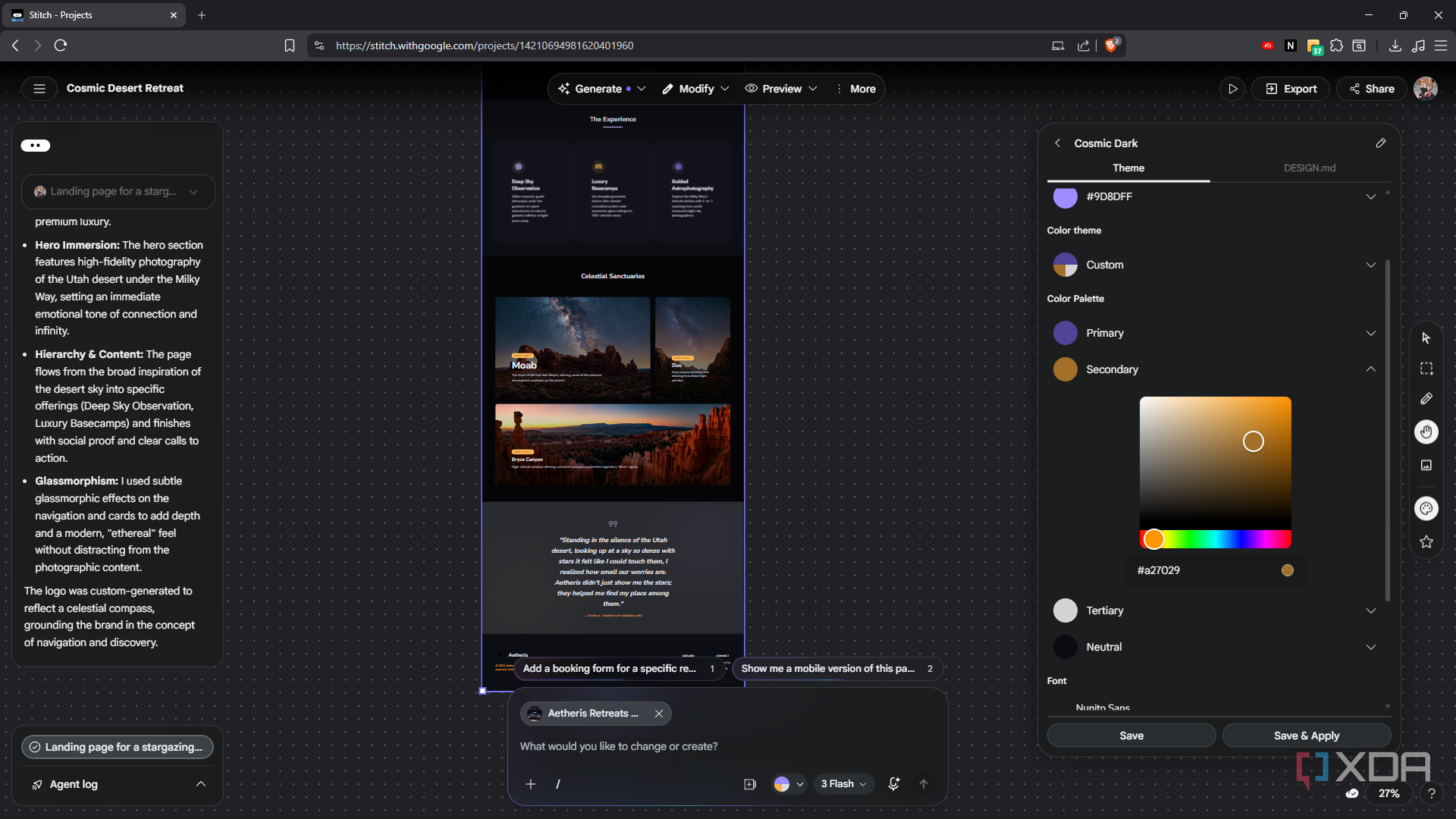Click the edit pencil icon for Cosmic Dark
1456x819 pixels.
click(x=1381, y=143)
